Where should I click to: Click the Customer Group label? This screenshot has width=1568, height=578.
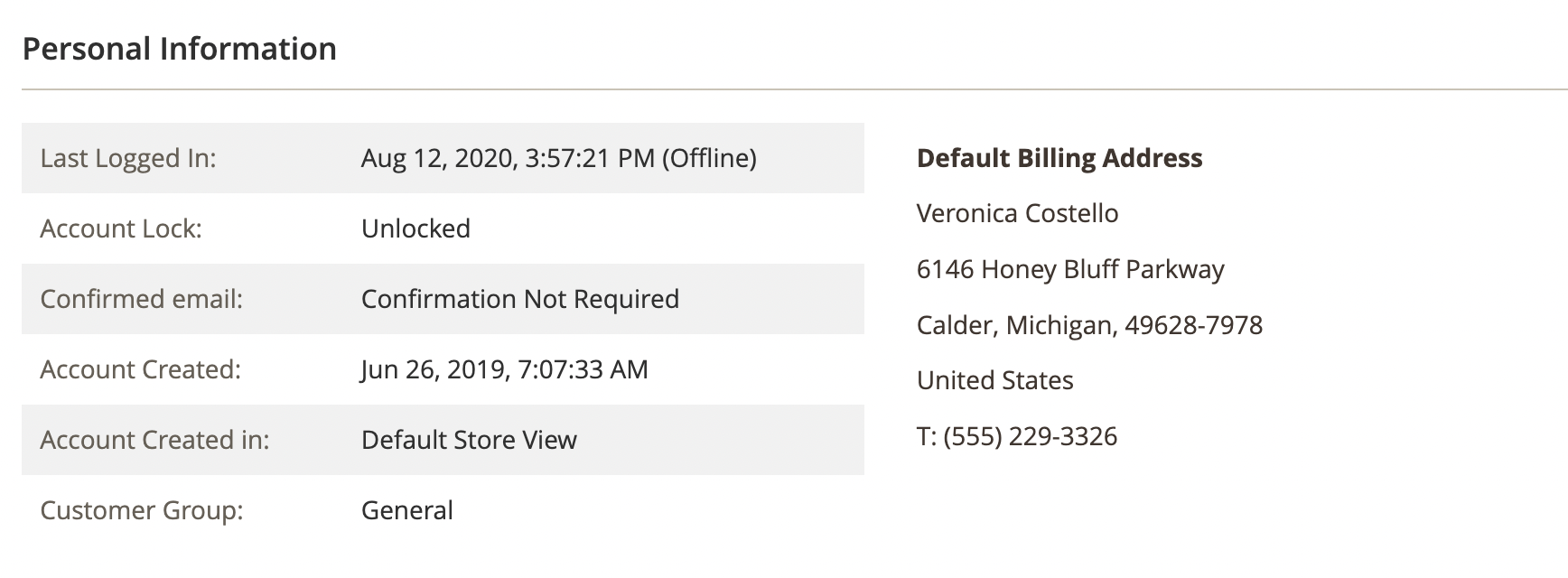142,510
